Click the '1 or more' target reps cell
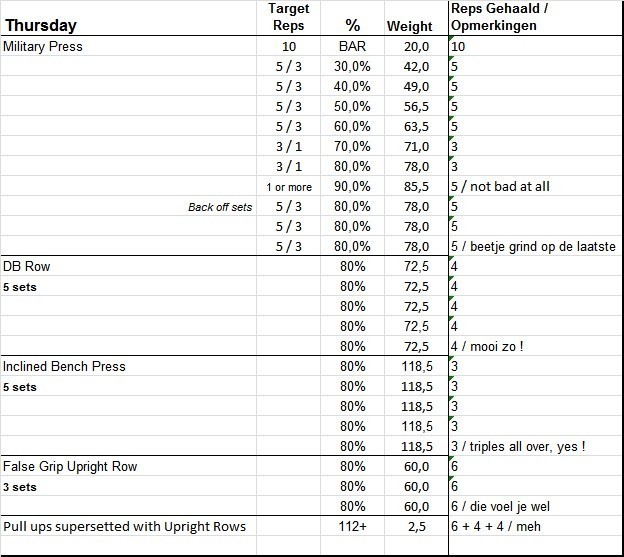624x557 pixels. [289, 187]
